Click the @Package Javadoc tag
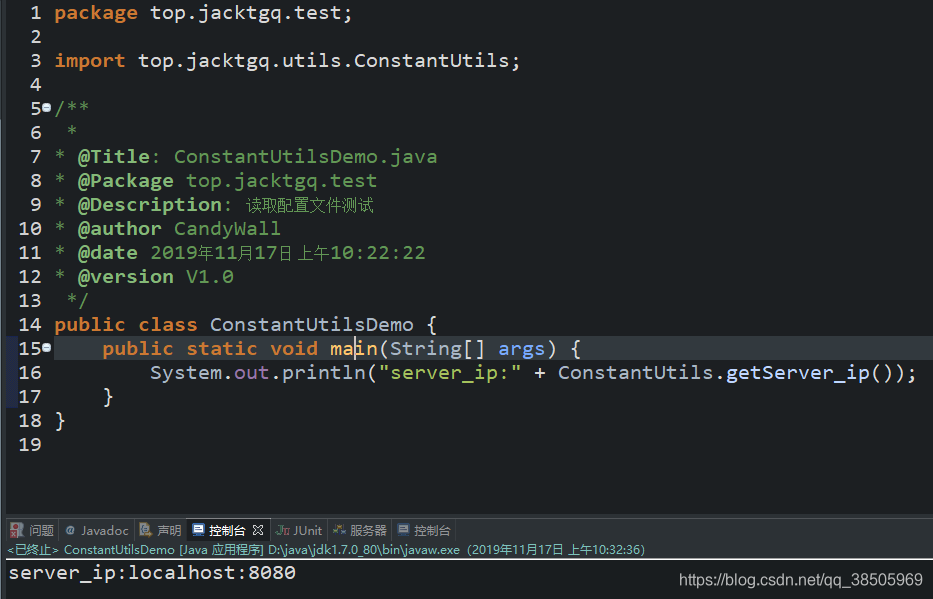 pyautogui.click(x=126, y=181)
